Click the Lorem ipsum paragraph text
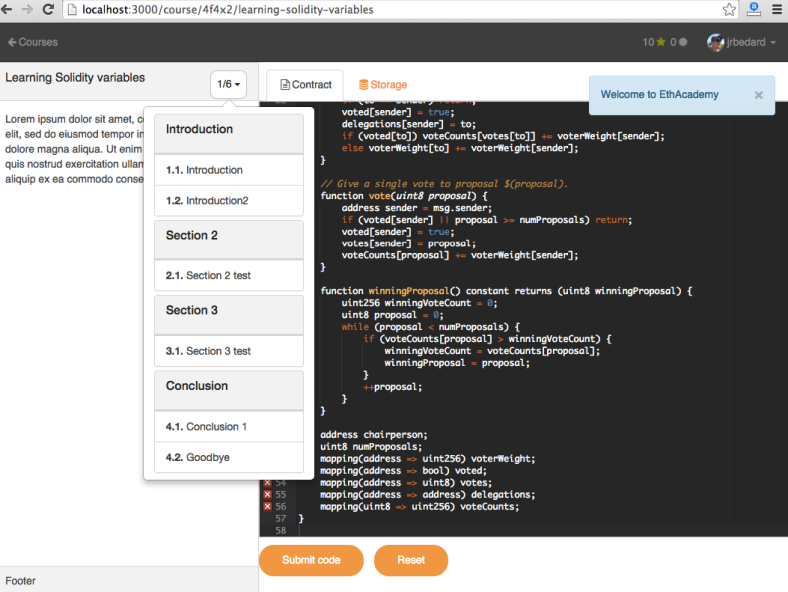This screenshot has height=592, width=788. tap(74, 149)
